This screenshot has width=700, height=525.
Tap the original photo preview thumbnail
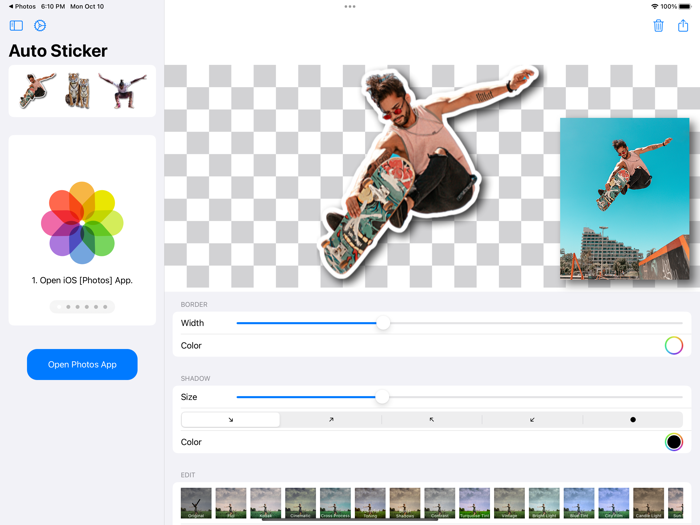click(625, 199)
